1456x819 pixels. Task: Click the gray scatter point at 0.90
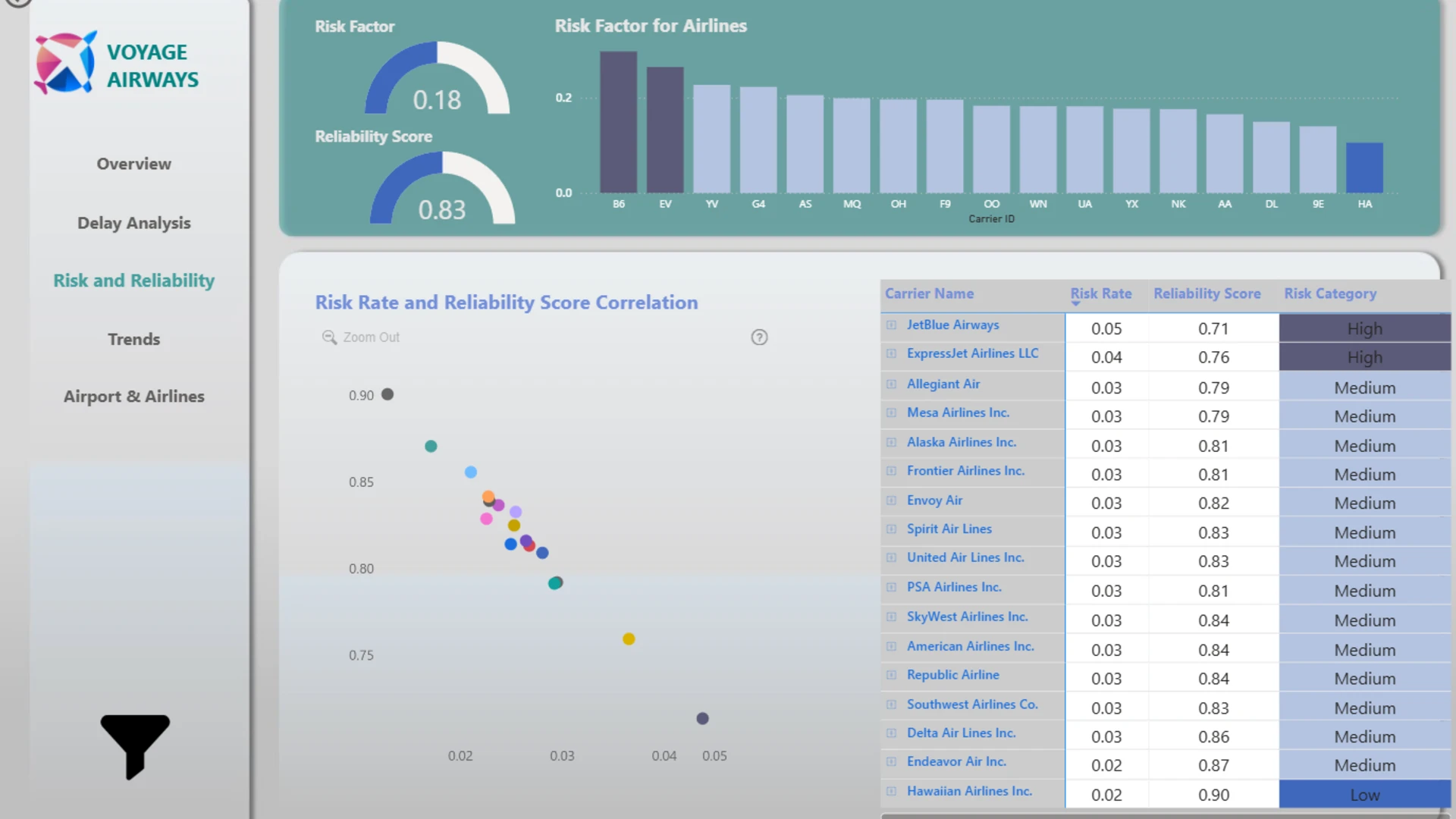point(388,394)
